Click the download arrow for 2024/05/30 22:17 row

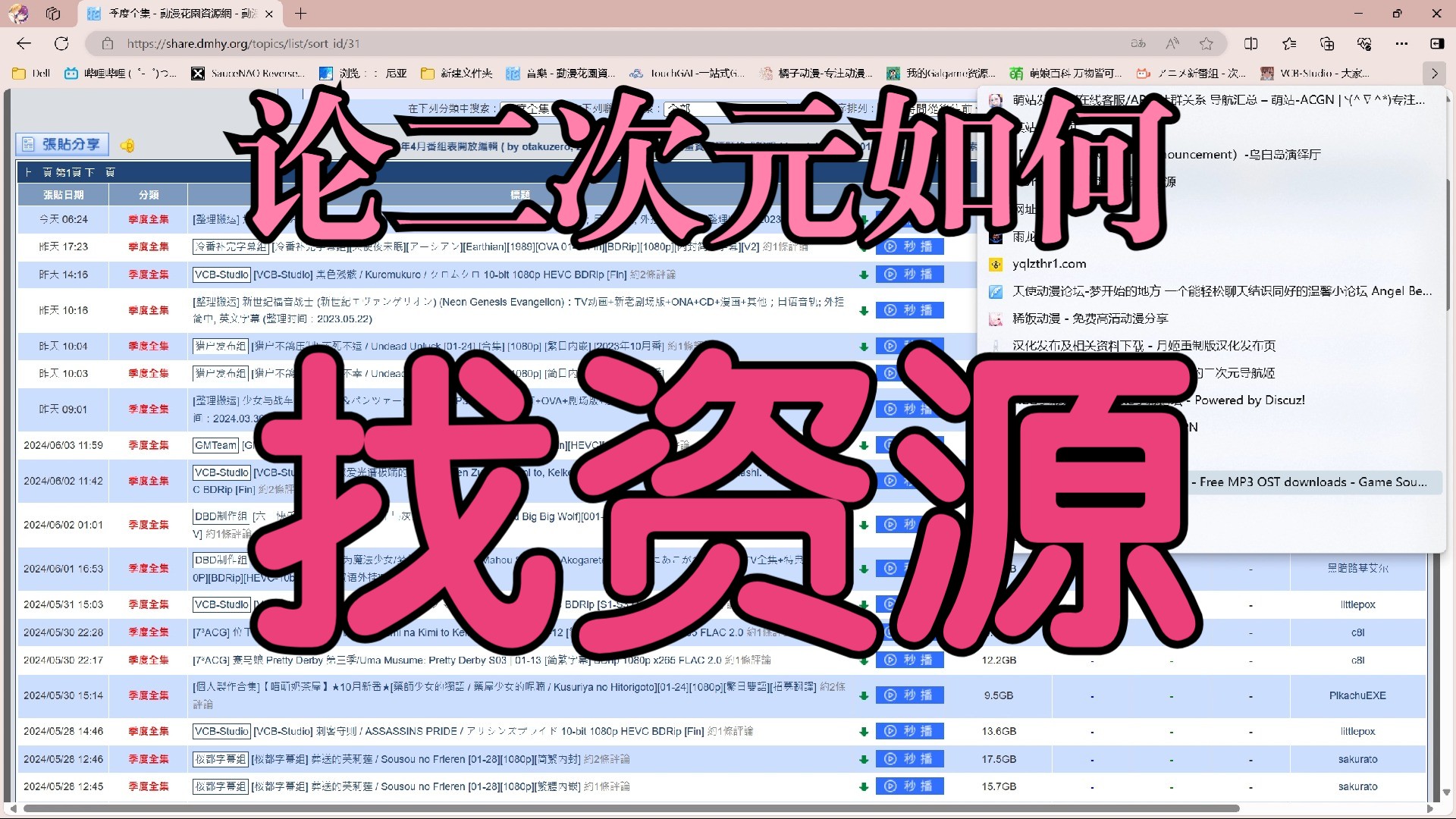tap(863, 661)
